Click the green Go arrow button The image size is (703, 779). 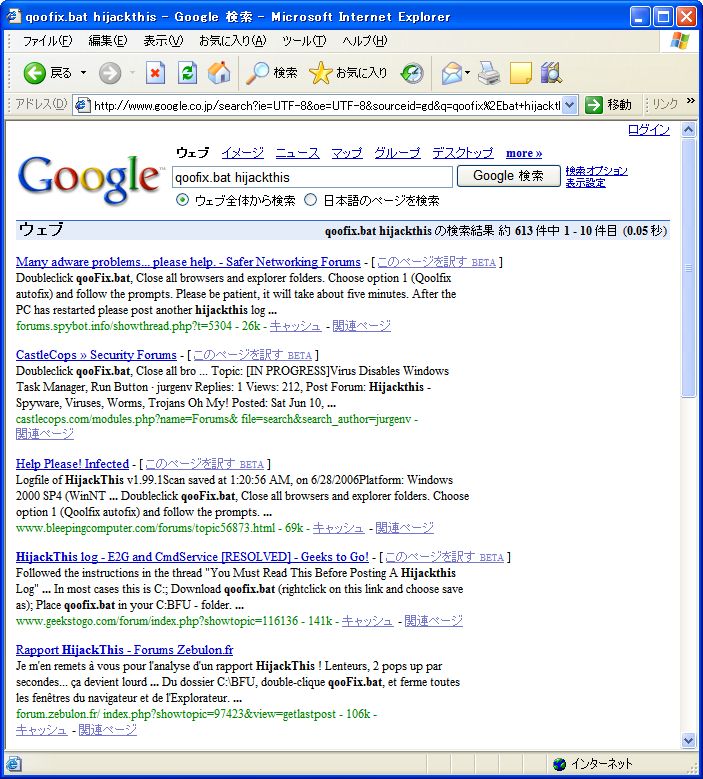tap(594, 105)
